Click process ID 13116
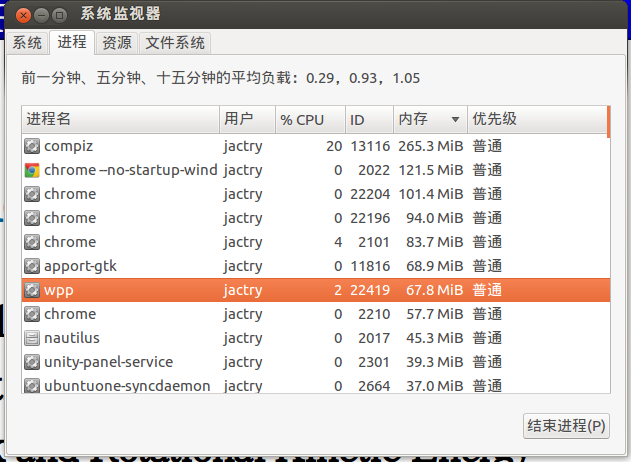 [x=370, y=146]
